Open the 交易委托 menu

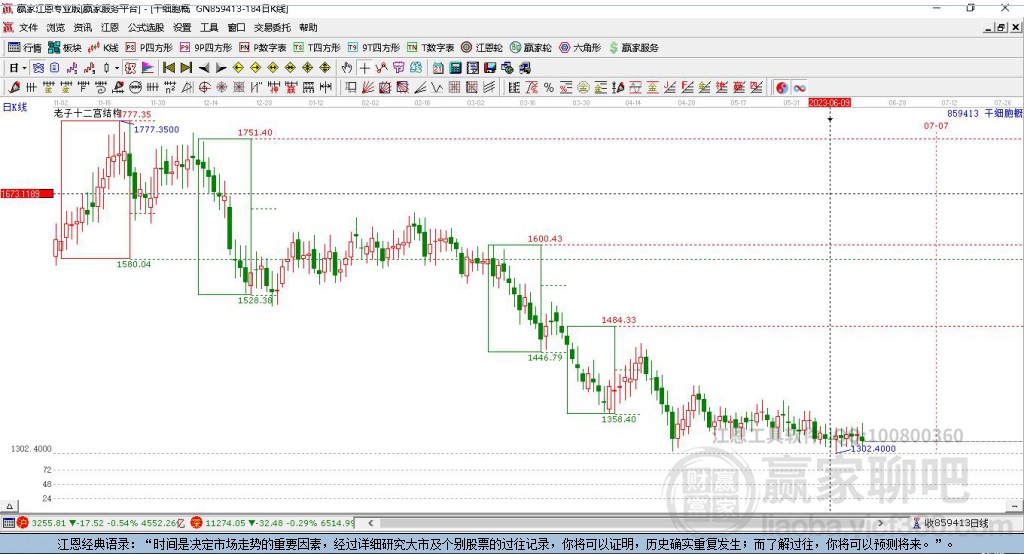(x=272, y=27)
